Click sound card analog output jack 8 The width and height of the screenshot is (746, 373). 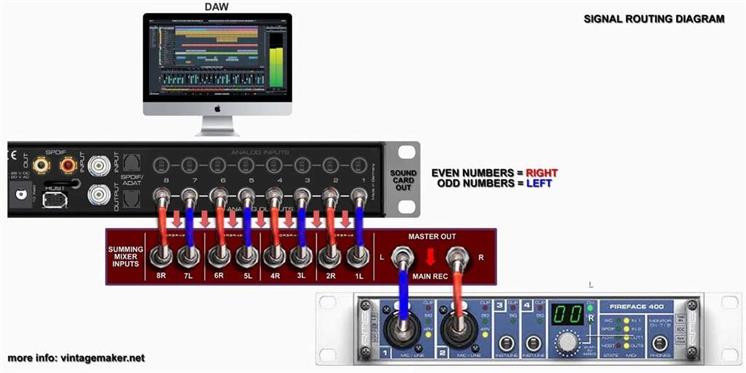(x=161, y=195)
